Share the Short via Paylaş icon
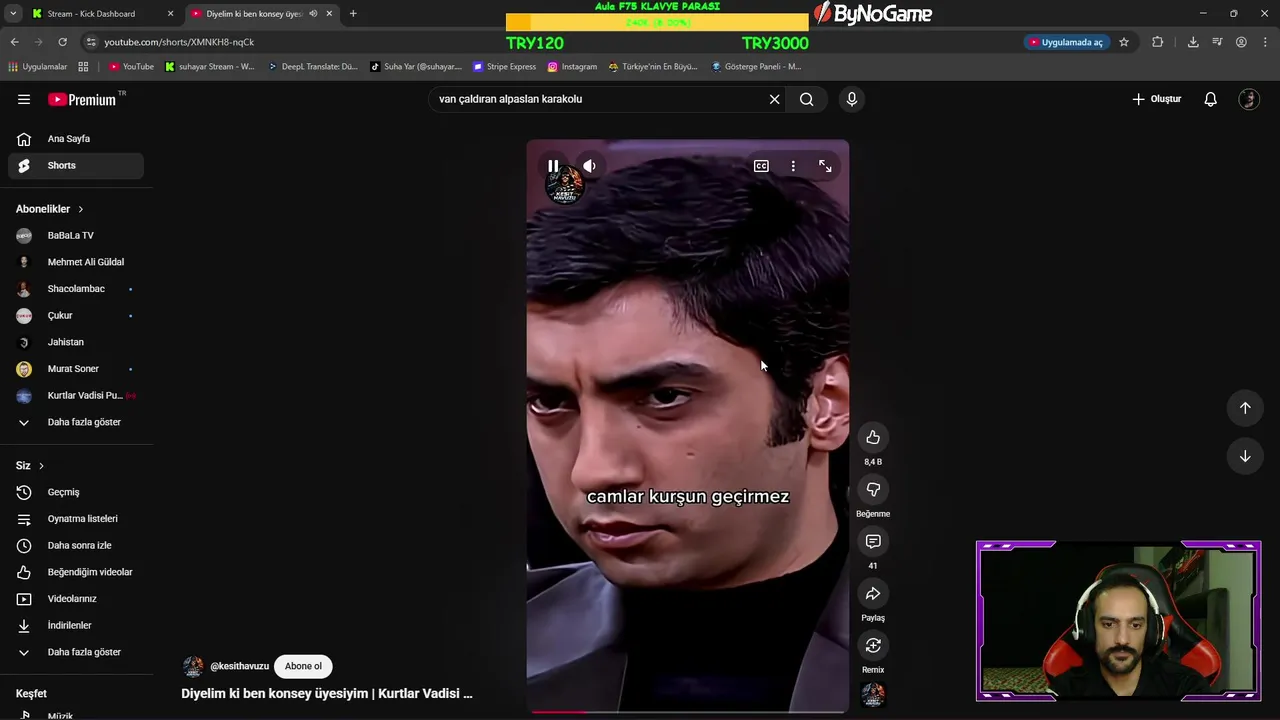The height and width of the screenshot is (720, 1280). point(873,594)
